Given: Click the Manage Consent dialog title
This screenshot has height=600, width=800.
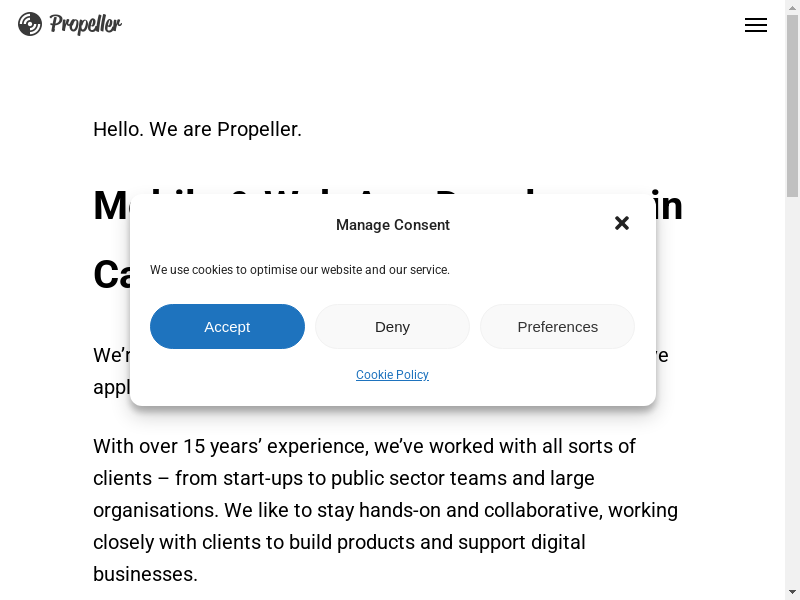Looking at the screenshot, I should point(392,225).
